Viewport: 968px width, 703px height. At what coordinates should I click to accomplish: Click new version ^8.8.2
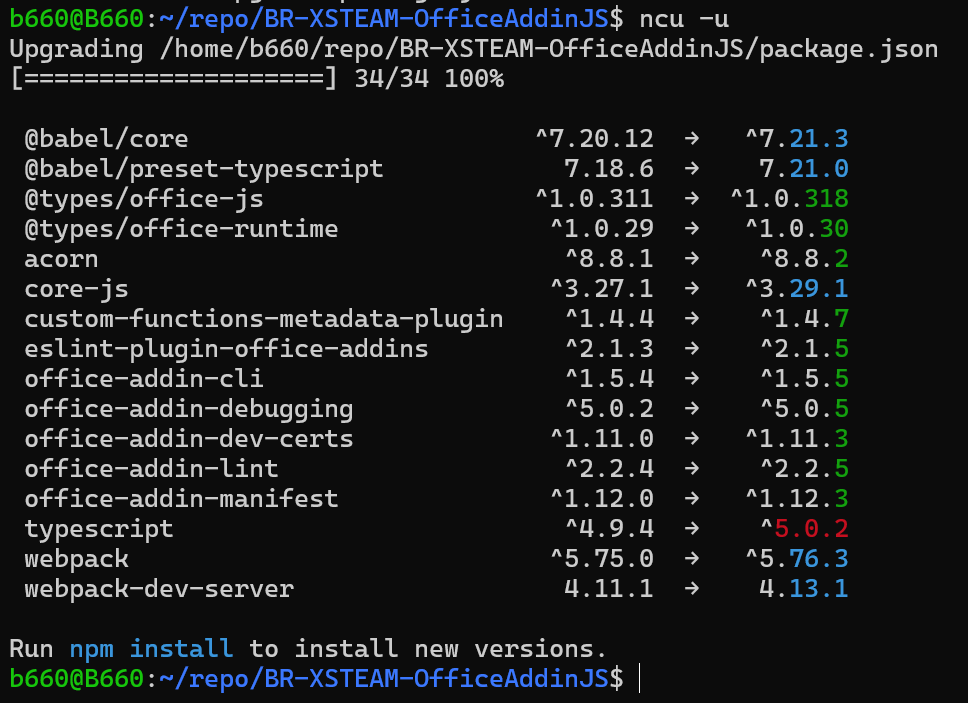point(804,259)
